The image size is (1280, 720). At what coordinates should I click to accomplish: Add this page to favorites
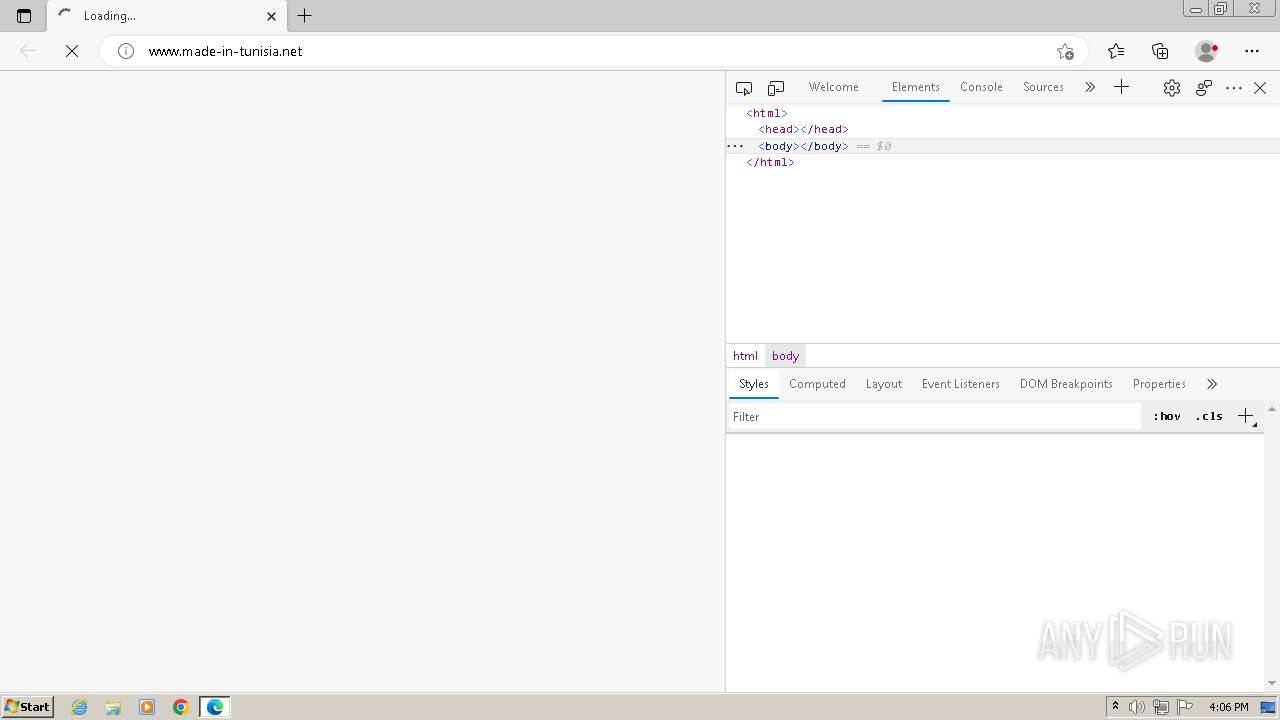point(1065,51)
